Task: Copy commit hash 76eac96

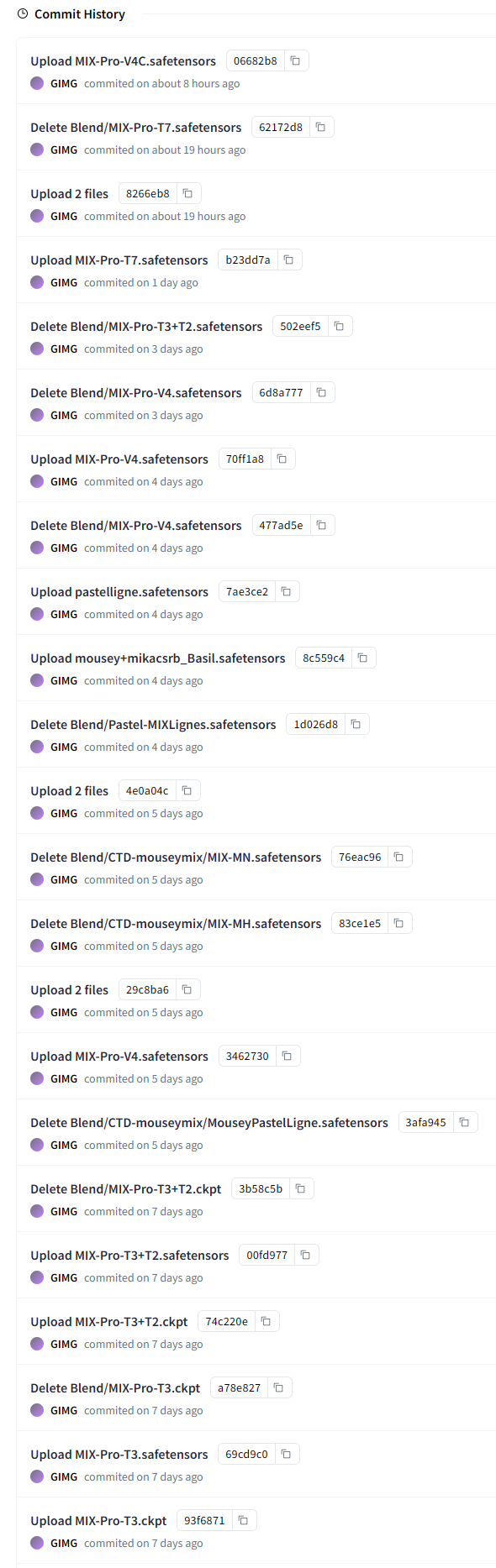Action: (399, 857)
